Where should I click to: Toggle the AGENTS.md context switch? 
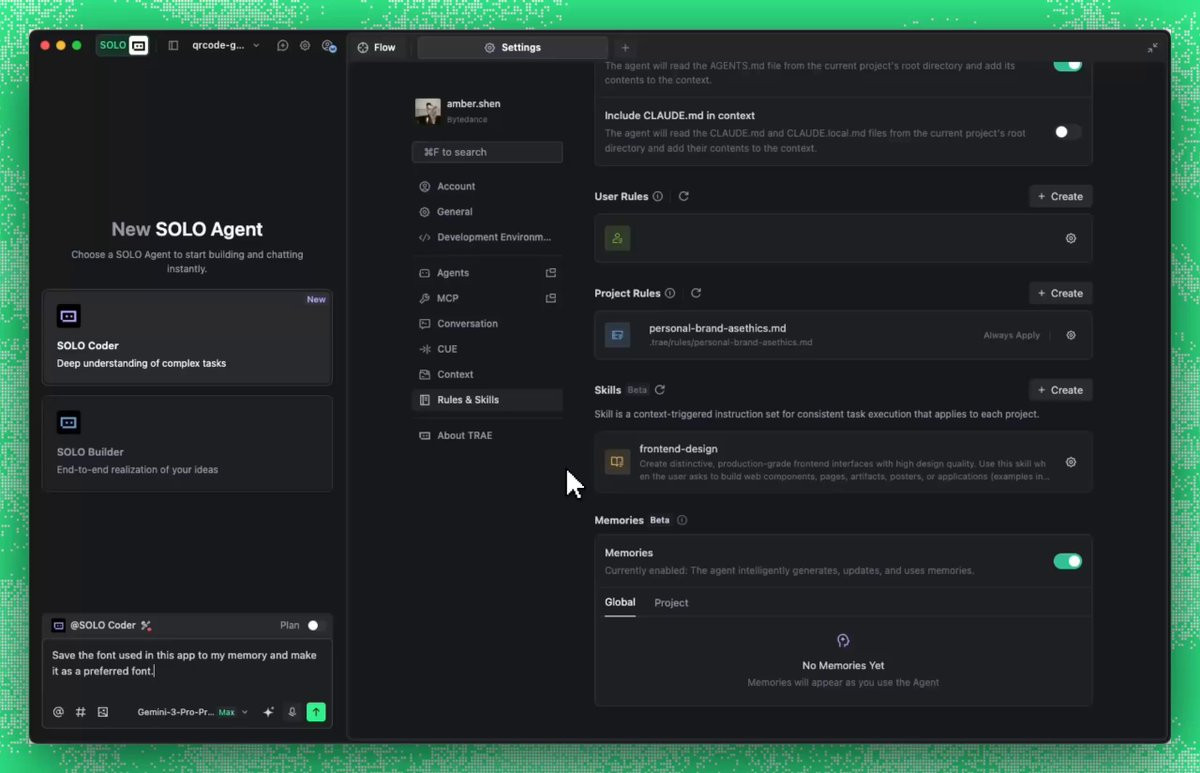tap(1067, 65)
